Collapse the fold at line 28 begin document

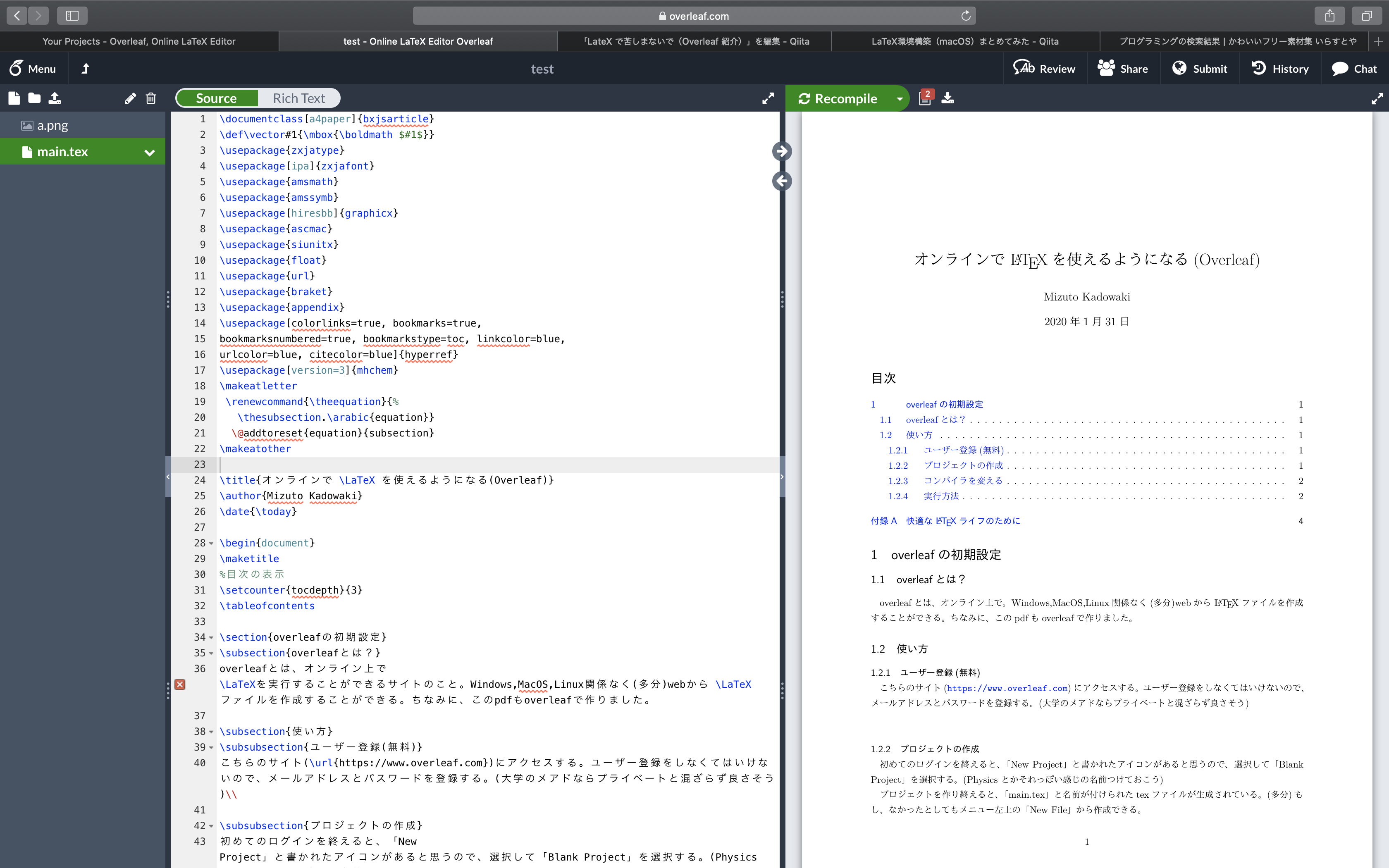click(x=211, y=544)
